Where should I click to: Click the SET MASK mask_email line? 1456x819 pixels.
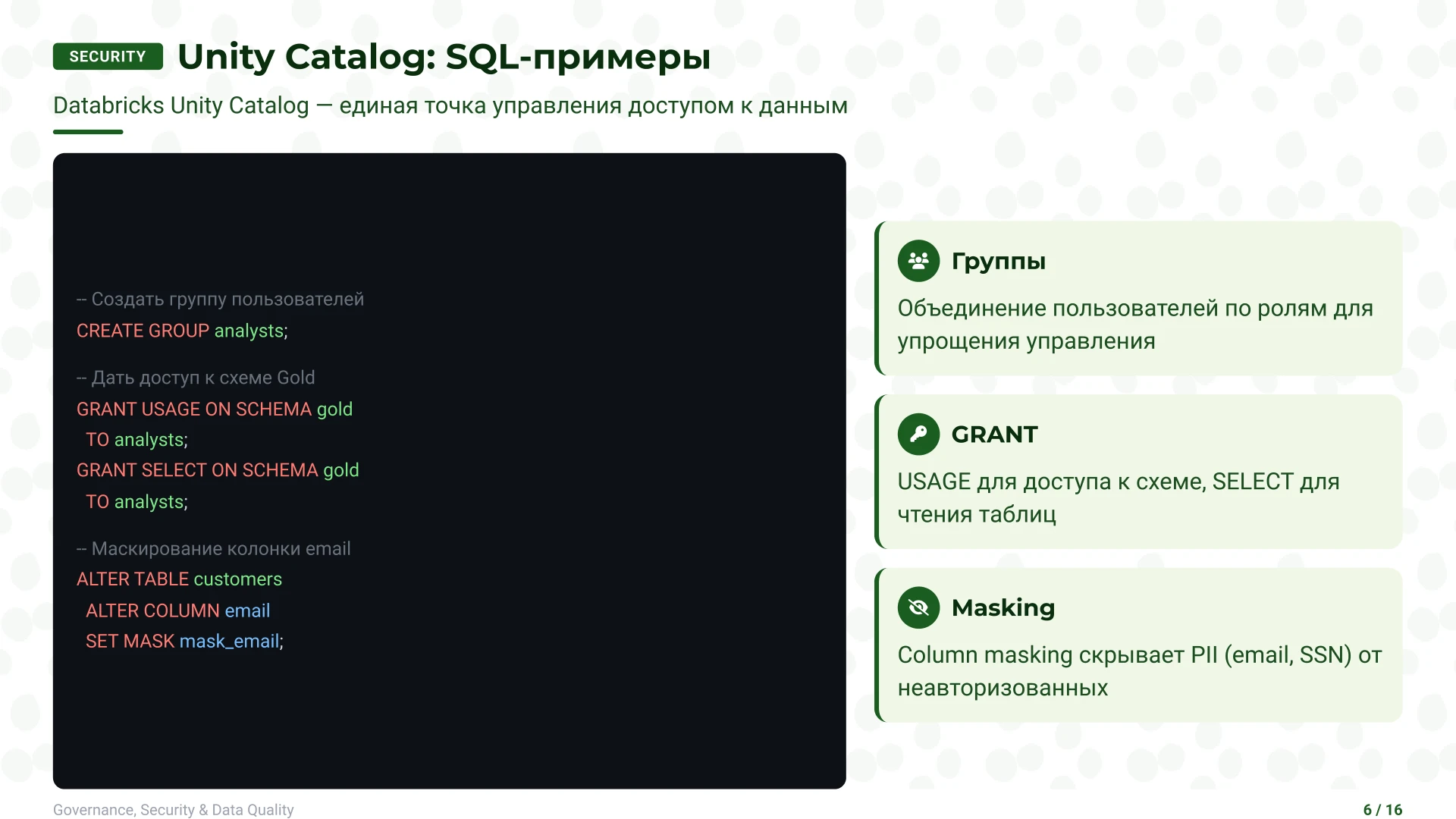184,641
